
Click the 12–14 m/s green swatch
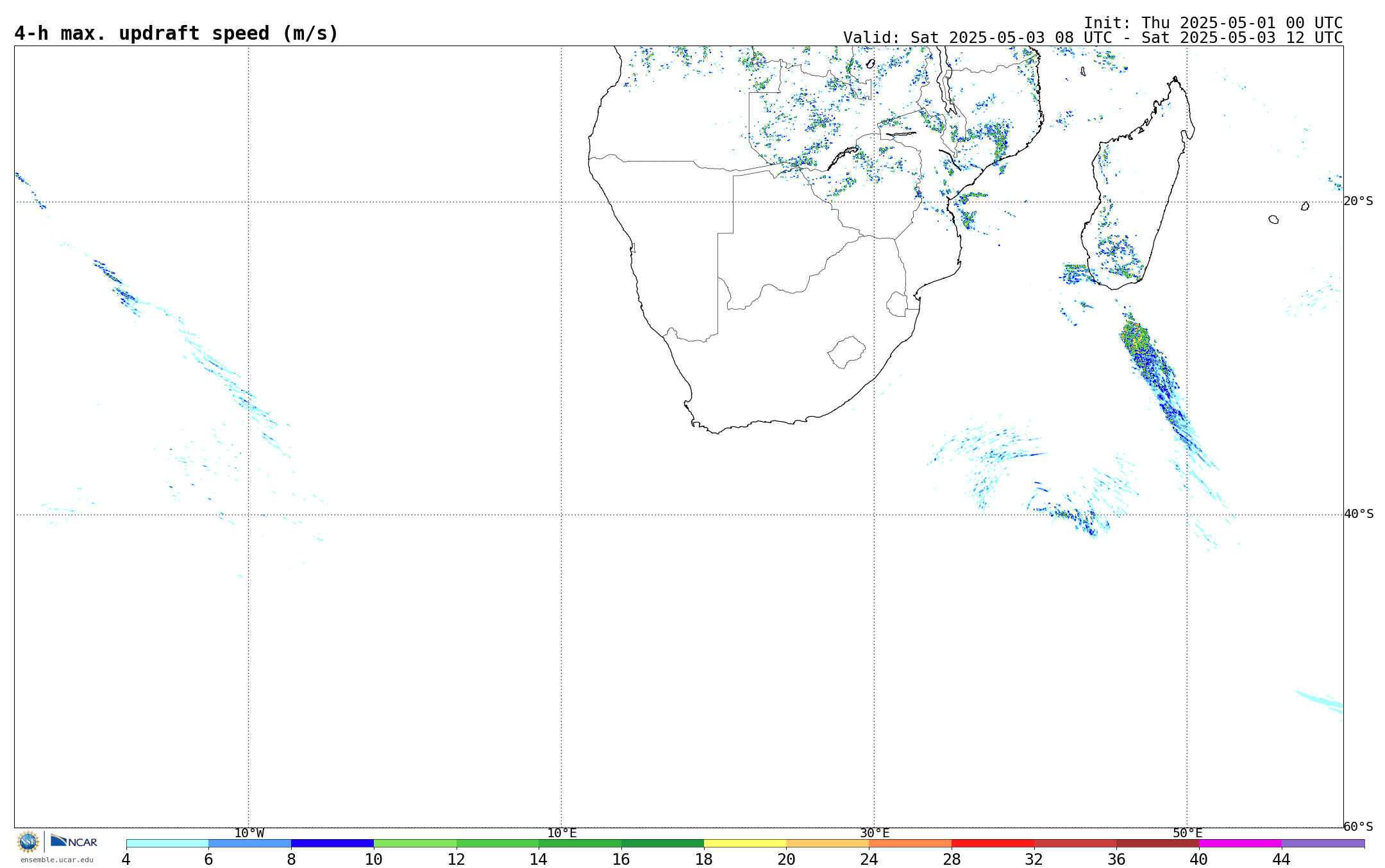pyautogui.click(x=498, y=844)
